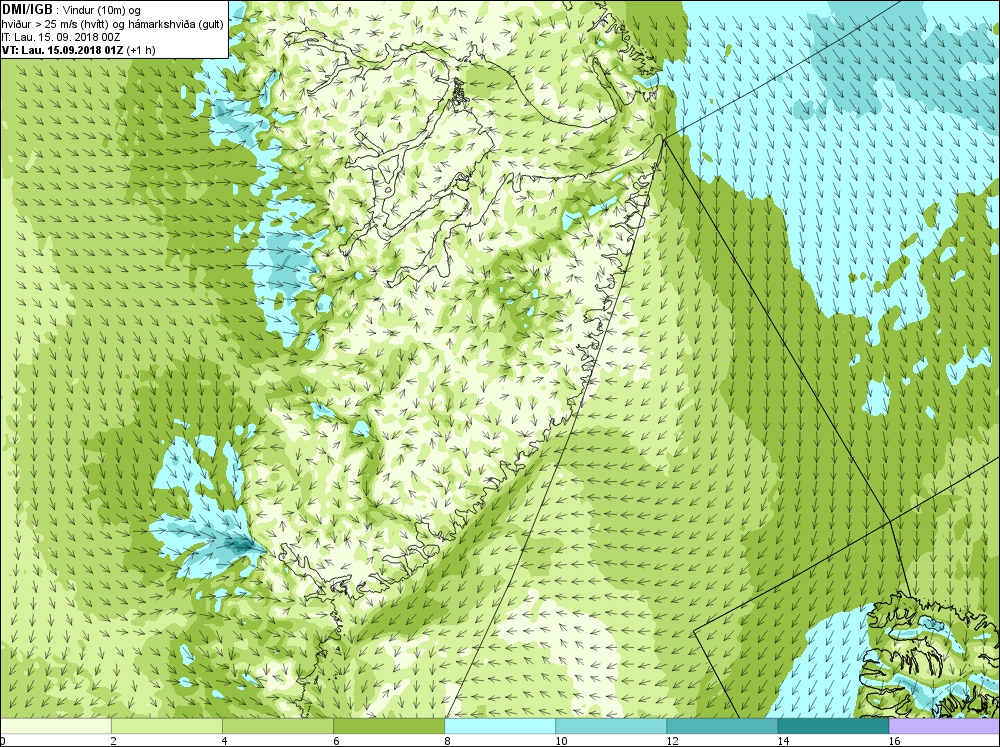Click the legend tick label '14'
This screenshot has height=747, width=1000.
tap(783, 741)
